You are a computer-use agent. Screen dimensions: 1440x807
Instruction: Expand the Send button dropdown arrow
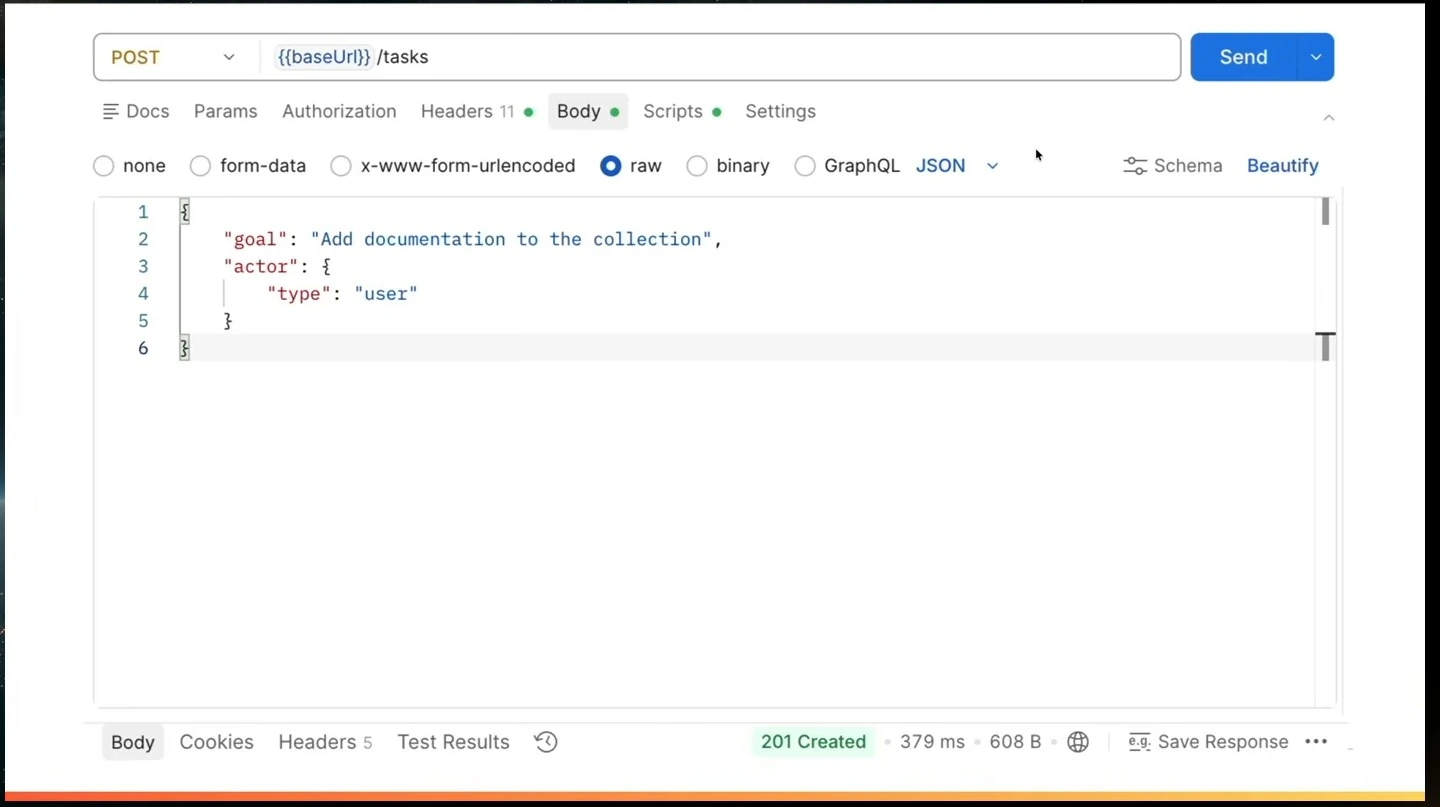tap(1316, 57)
